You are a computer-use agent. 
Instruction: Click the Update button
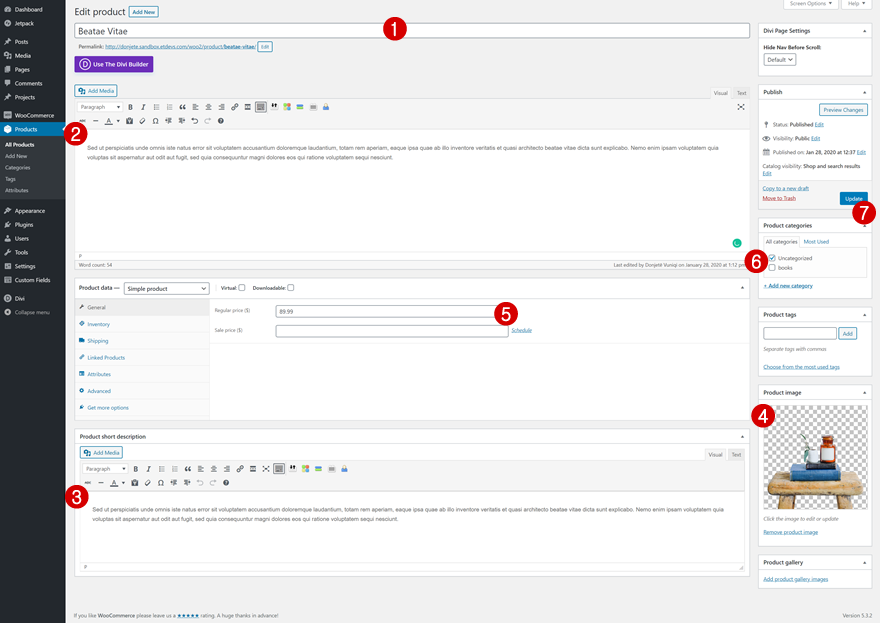[854, 199]
